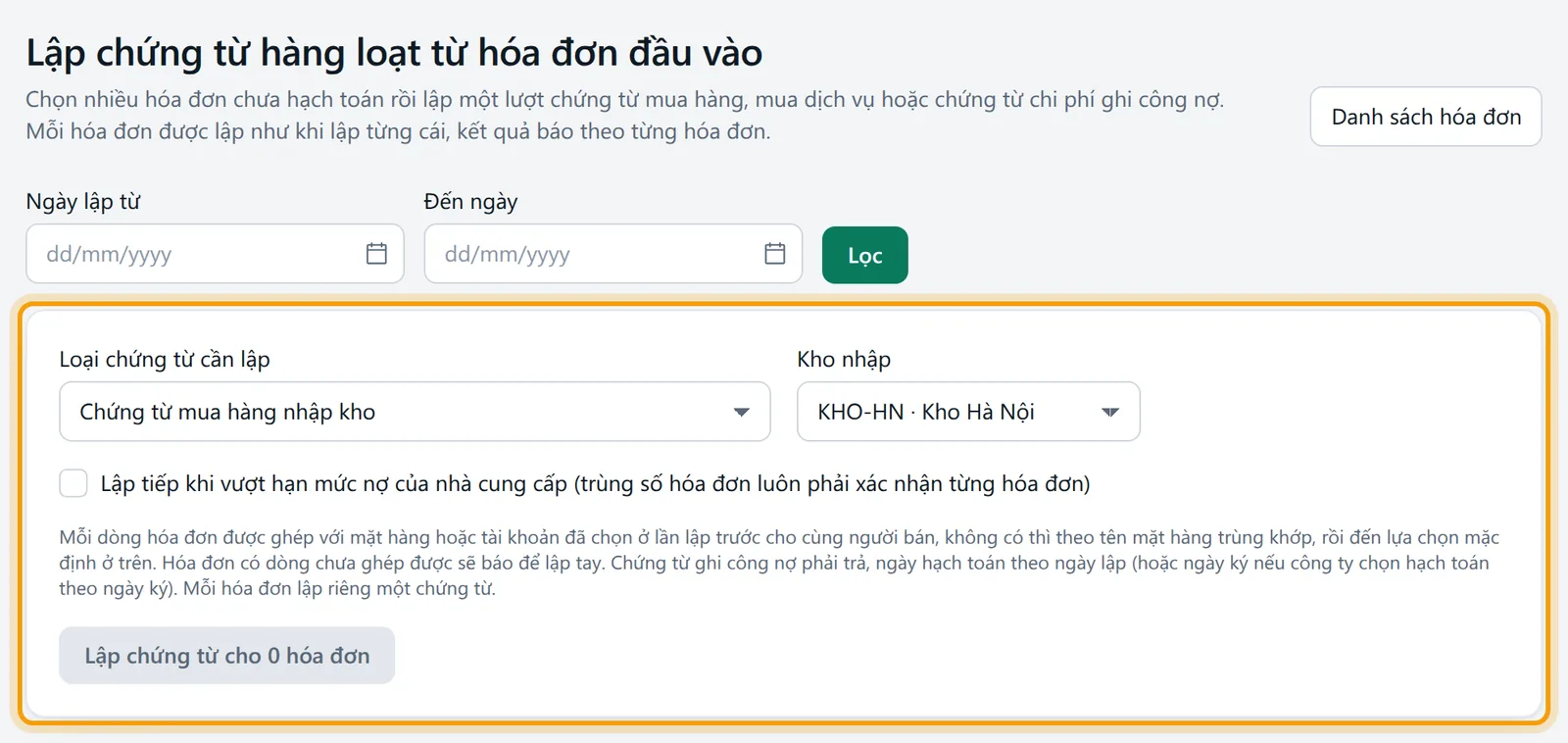
Task: Select the Đến ngày label
Action: coord(470,202)
